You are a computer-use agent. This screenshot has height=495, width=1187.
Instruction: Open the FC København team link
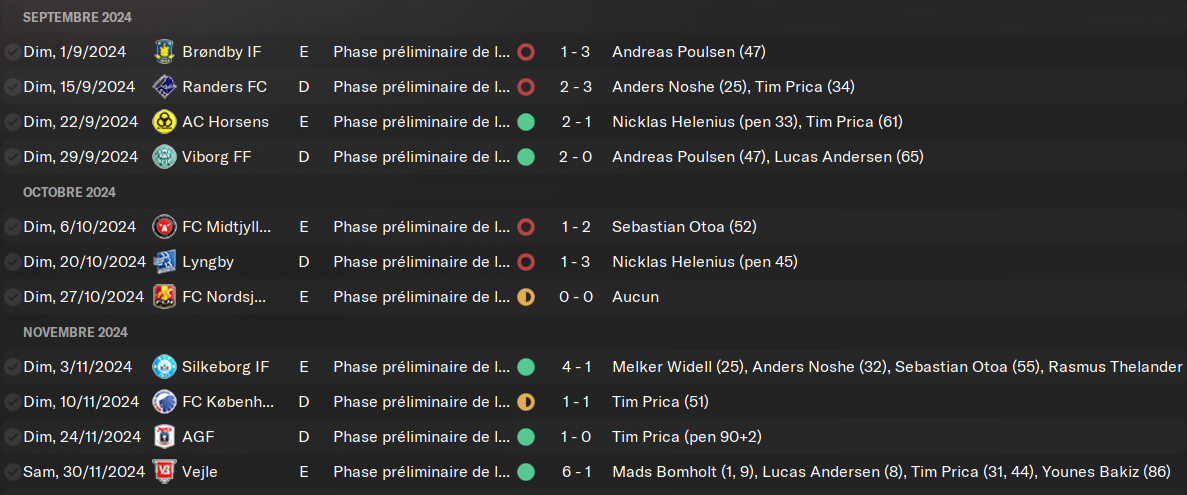pos(228,402)
